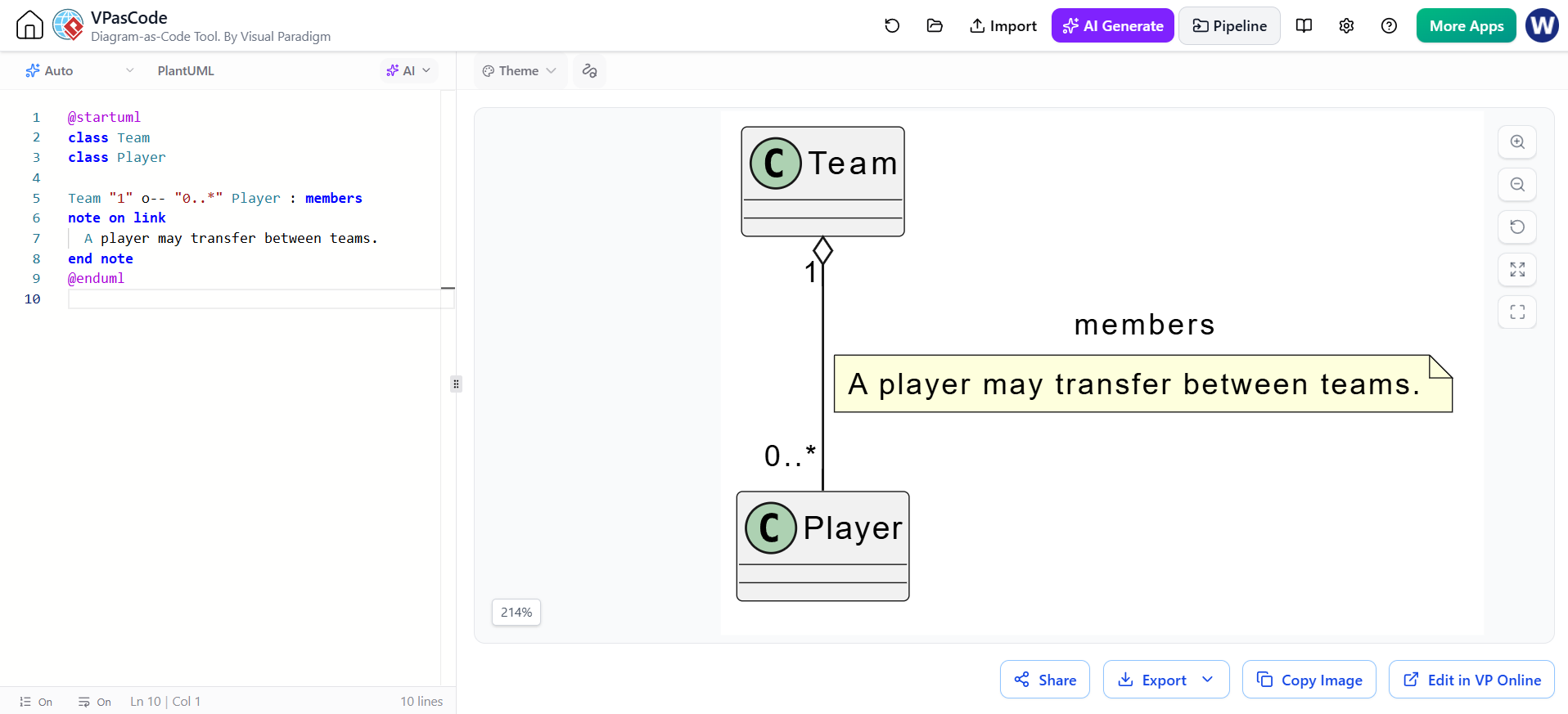Toggle word wrap On in status bar
The height and width of the screenshot is (714, 1568).
[x=95, y=702]
